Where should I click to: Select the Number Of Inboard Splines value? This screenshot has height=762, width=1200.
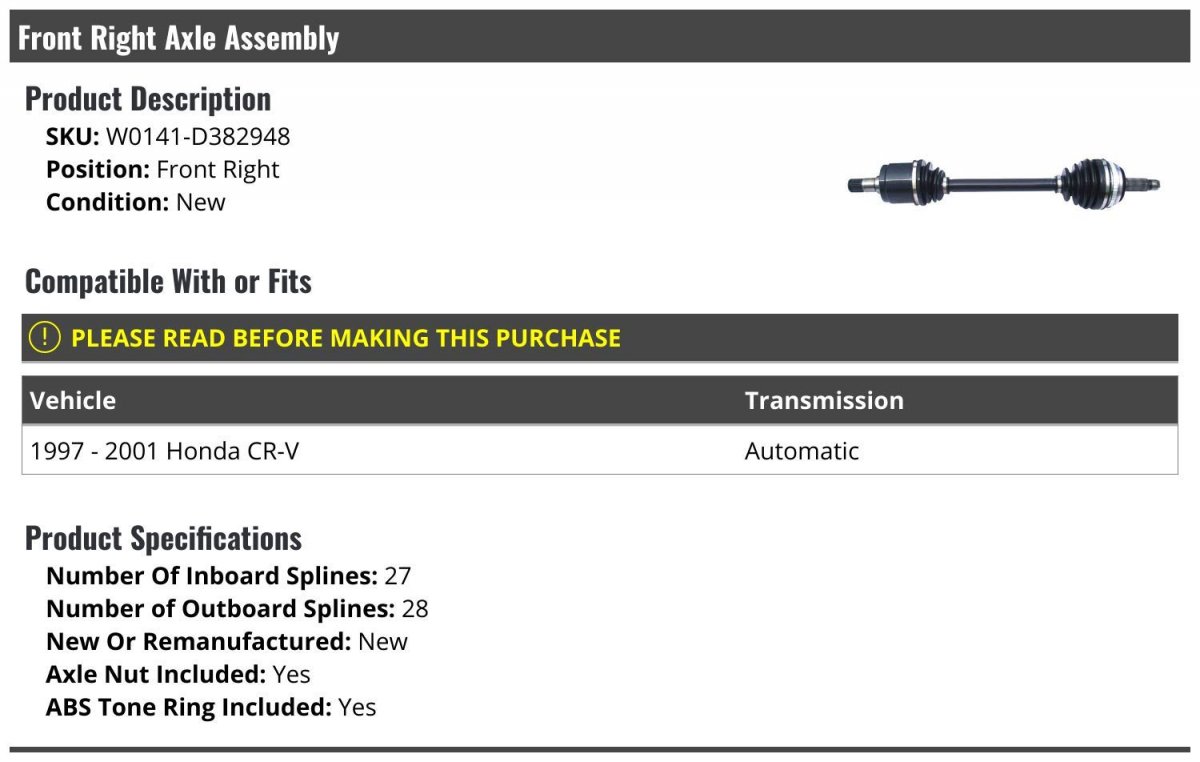pos(397,576)
